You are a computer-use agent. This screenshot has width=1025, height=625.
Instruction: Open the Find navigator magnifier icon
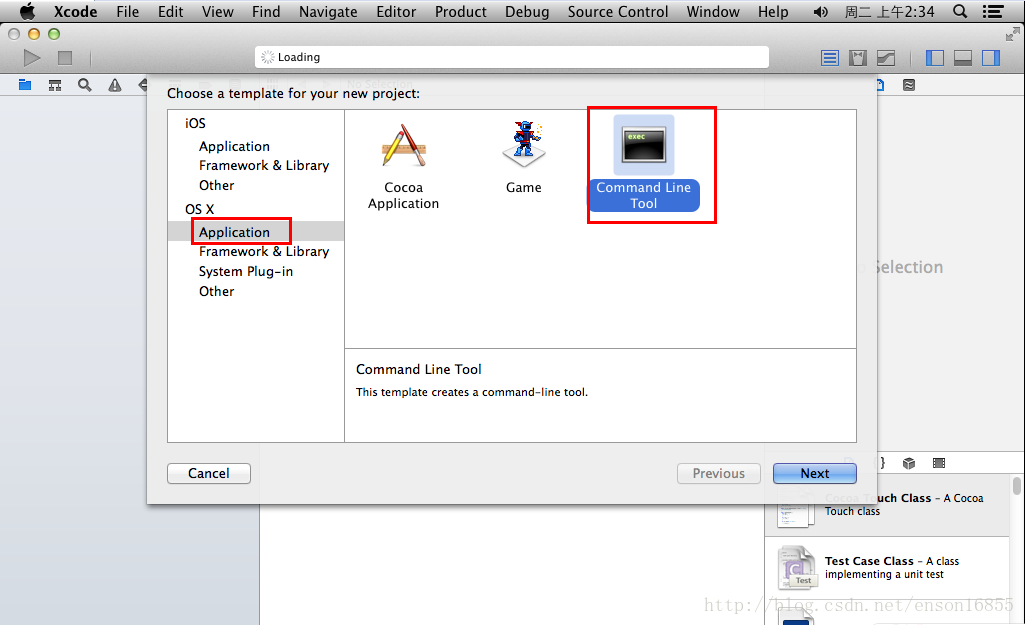click(x=84, y=85)
